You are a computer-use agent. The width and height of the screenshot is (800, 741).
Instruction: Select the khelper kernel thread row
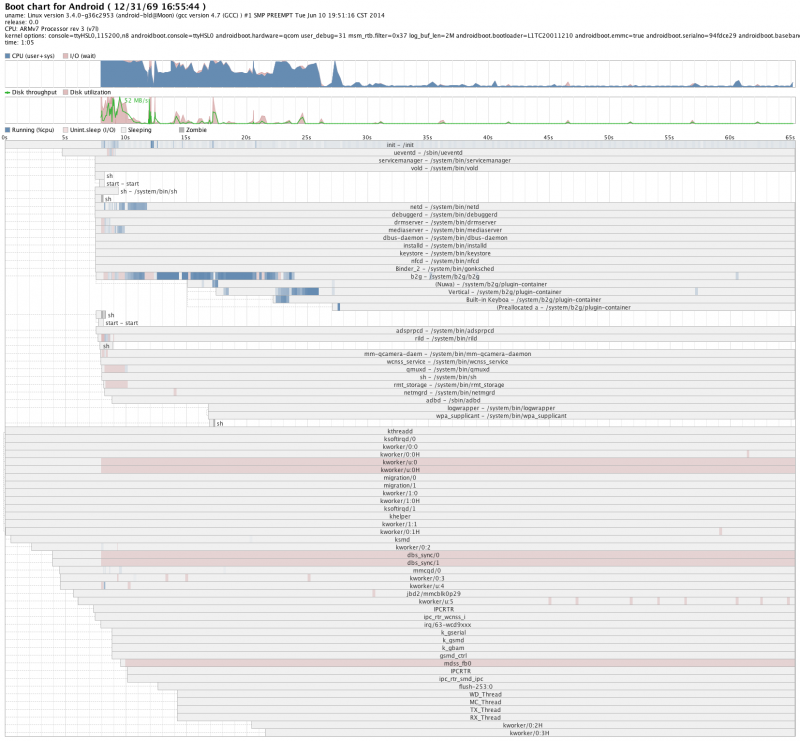pos(400,516)
